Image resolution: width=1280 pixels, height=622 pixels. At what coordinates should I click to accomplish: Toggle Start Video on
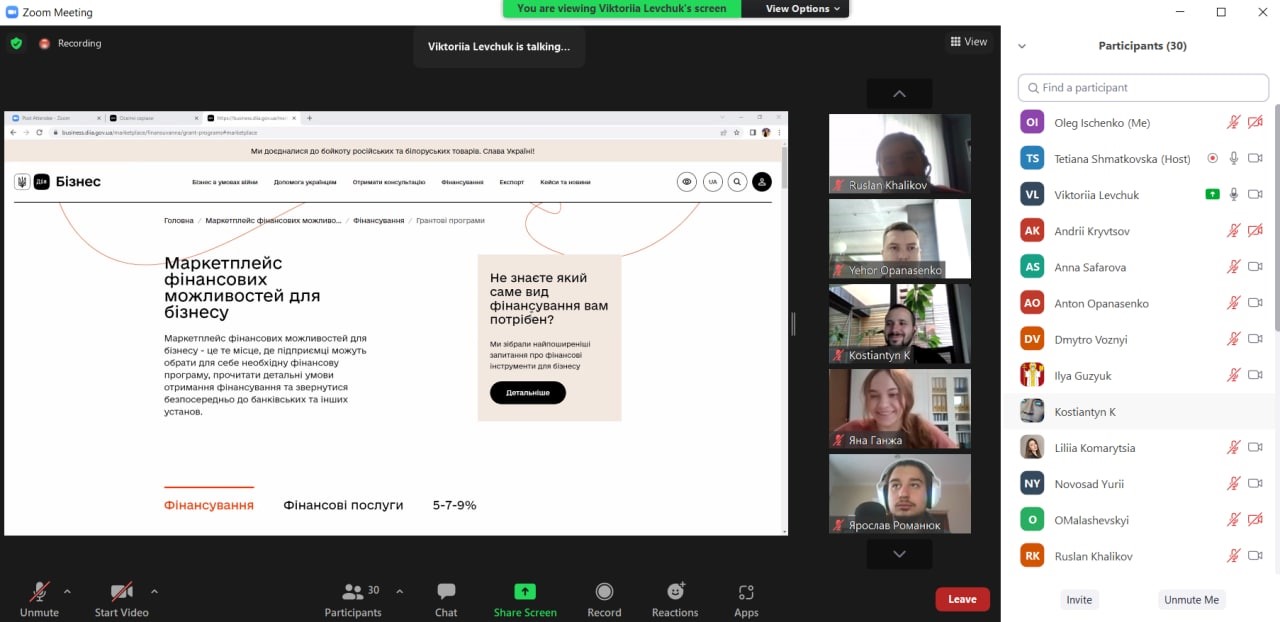click(x=121, y=592)
